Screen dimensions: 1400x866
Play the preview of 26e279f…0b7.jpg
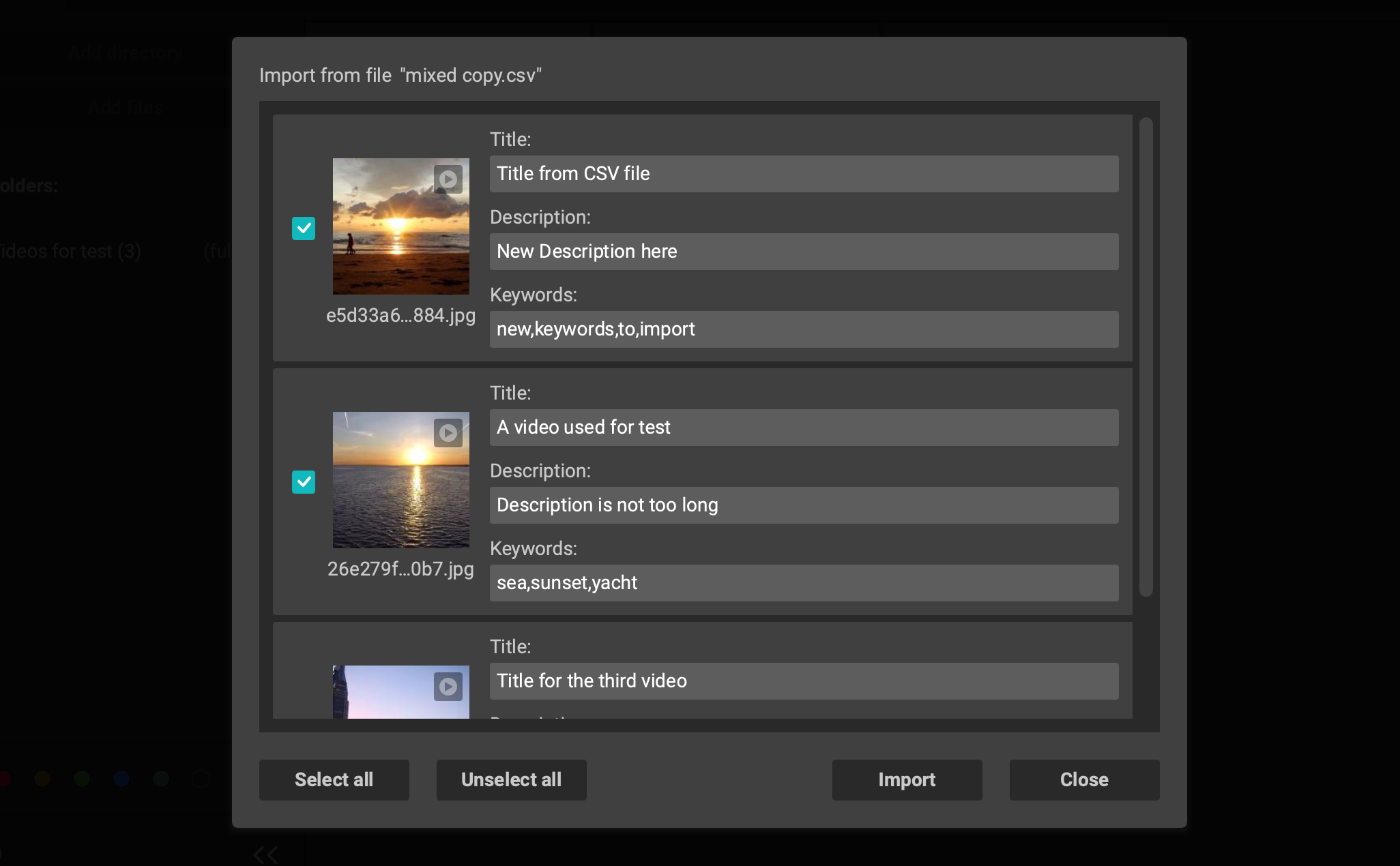[x=448, y=432]
